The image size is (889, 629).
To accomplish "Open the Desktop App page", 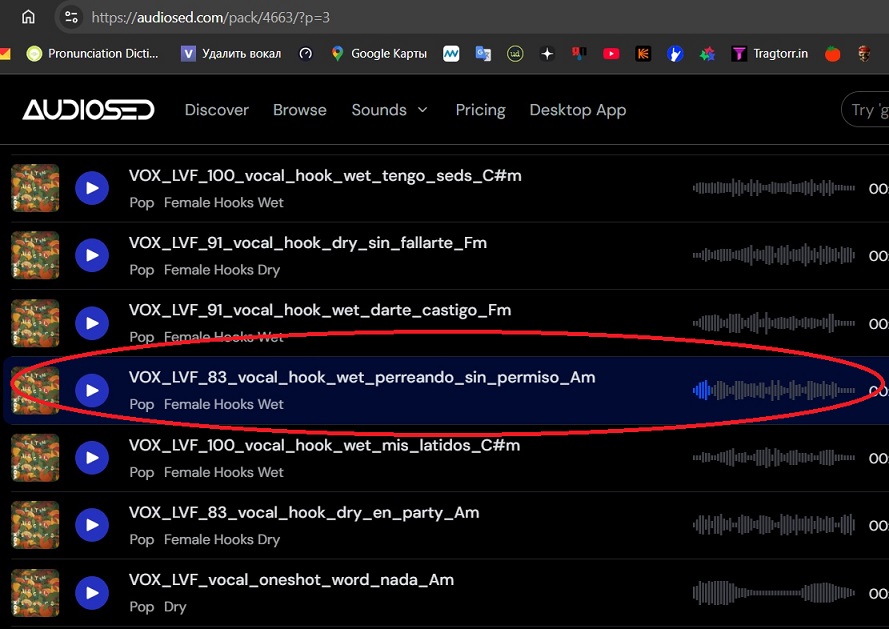I will click(x=578, y=109).
